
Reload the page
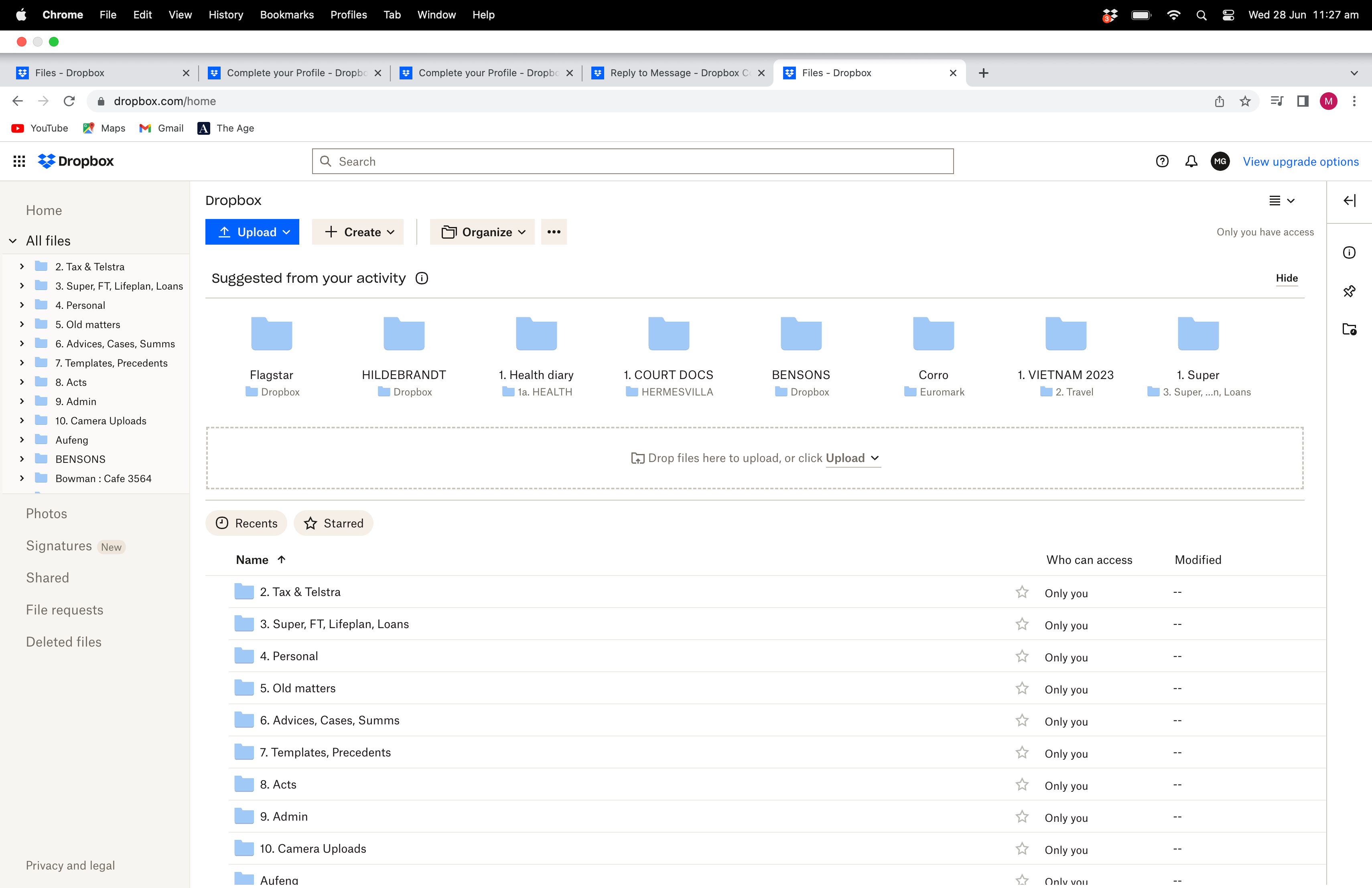(x=69, y=101)
